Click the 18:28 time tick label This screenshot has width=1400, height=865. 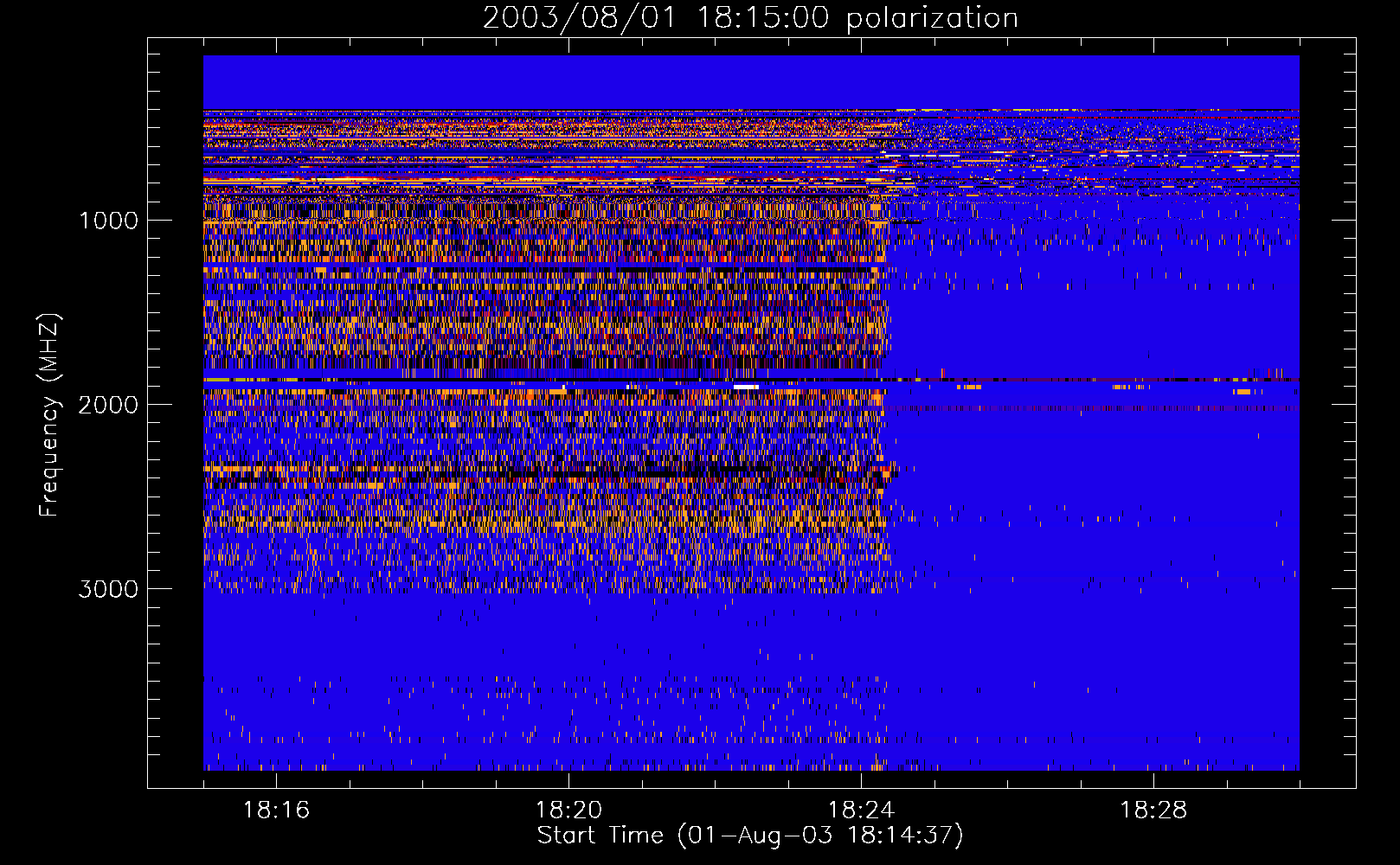[x=1153, y=811]
